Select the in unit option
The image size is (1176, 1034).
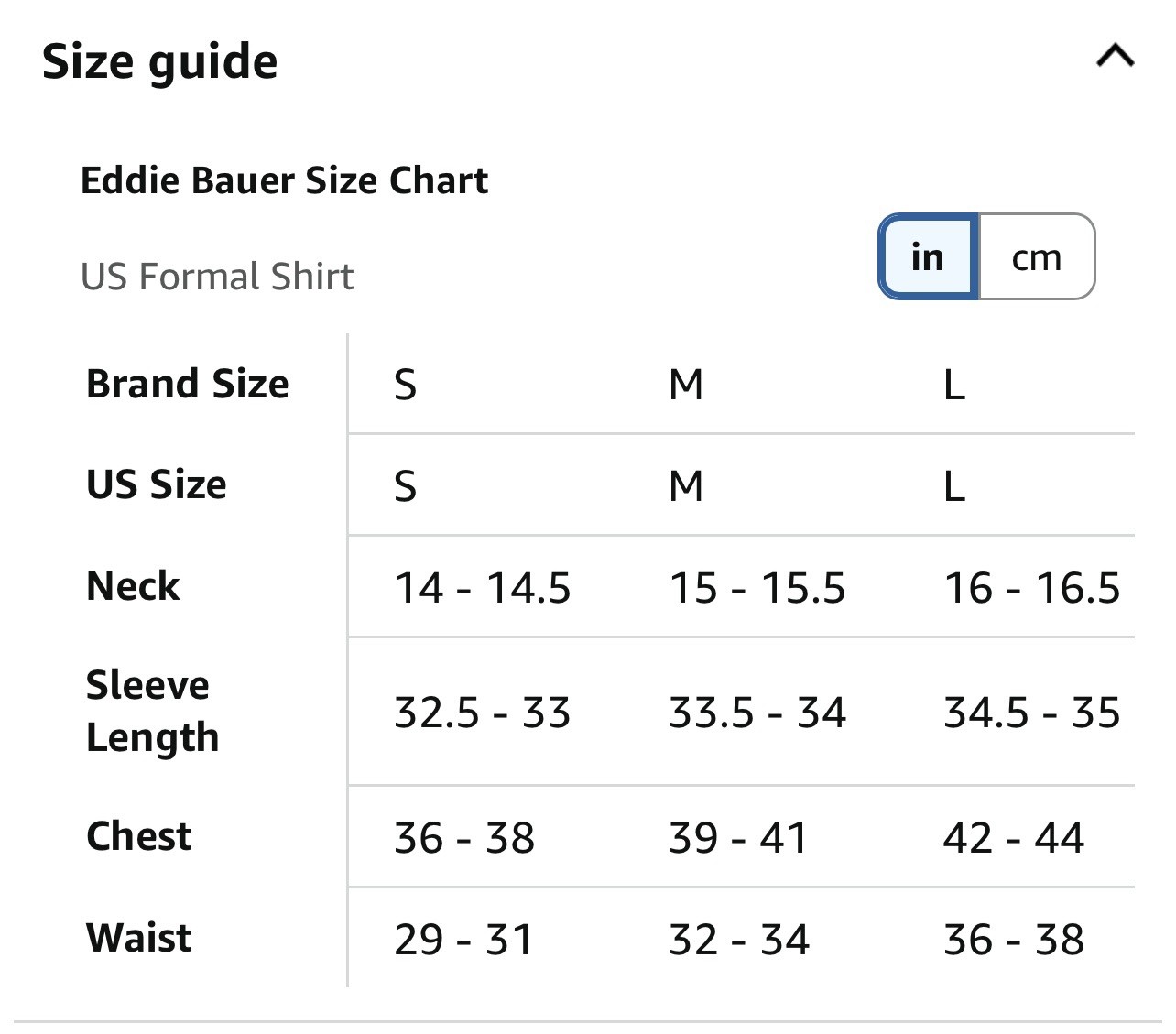(928, 256)
